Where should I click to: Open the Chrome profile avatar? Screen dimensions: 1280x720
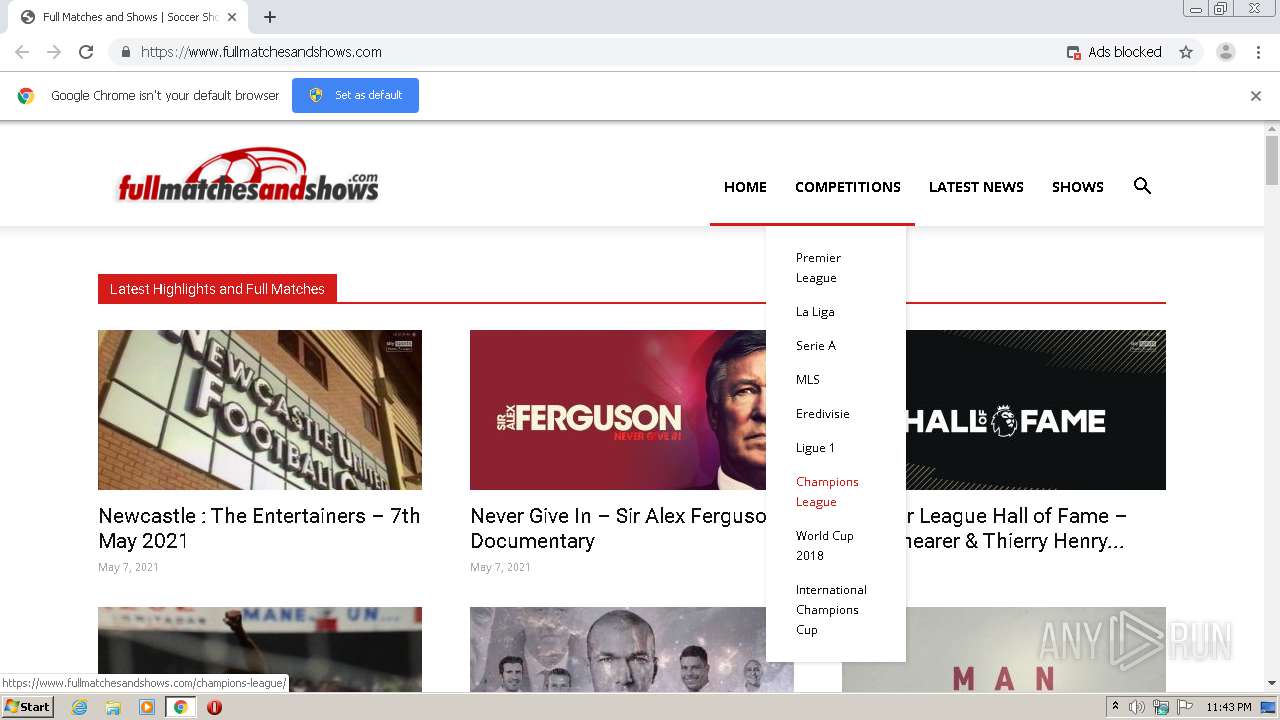pyautogui.click(x=1226, y=52)
